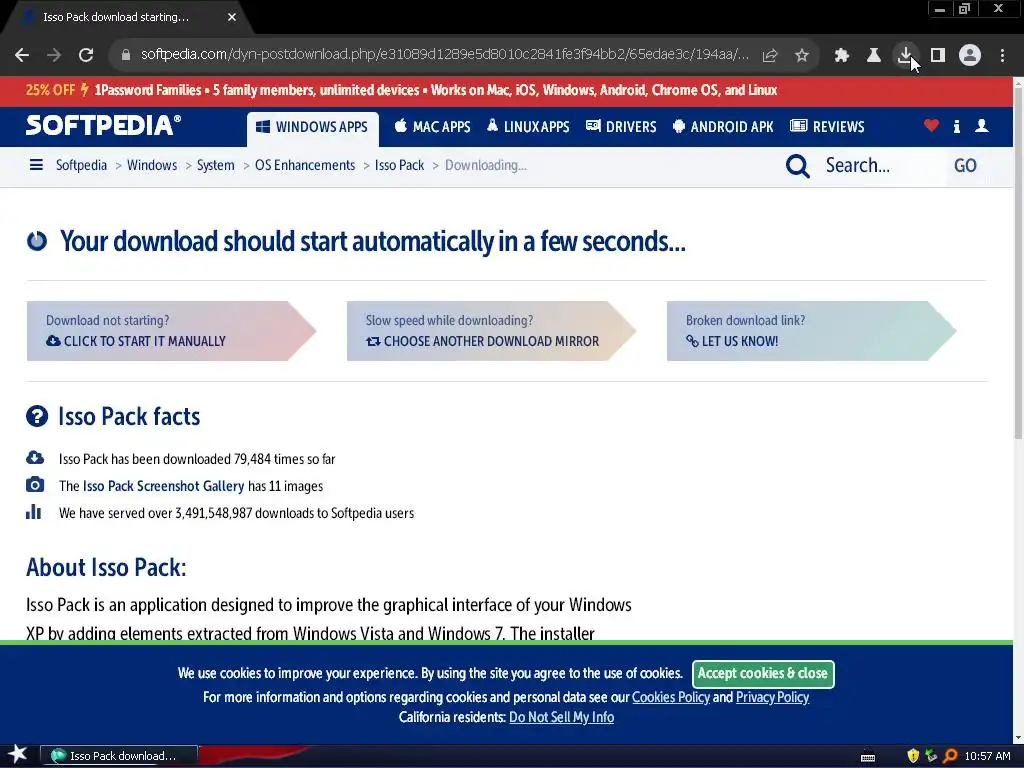Go back using the browser back arrow
This screenshot has height=768, width=1024.
(22, 55)
